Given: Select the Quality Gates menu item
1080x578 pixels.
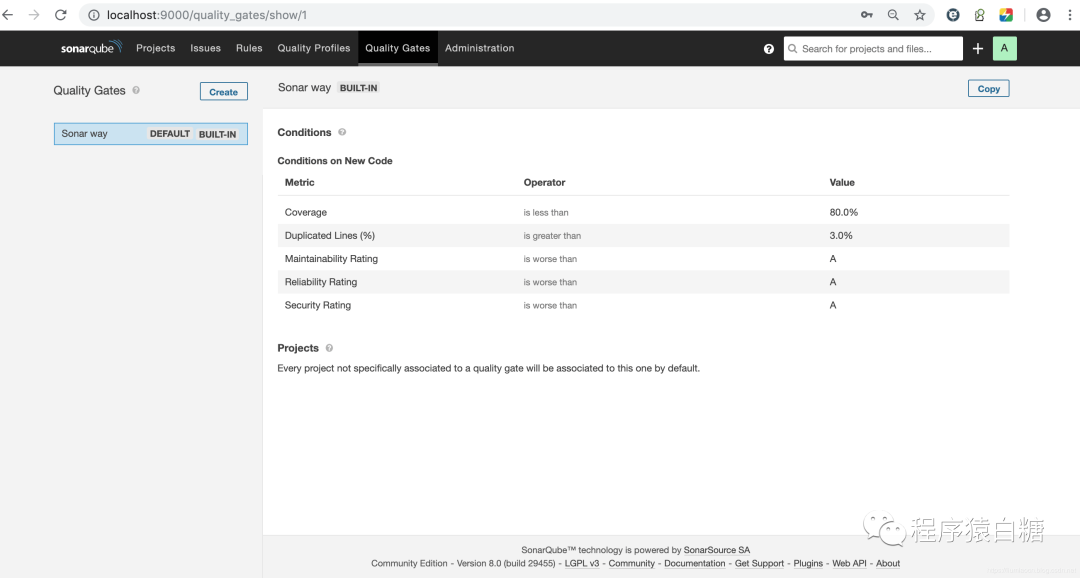Looking at the screenshot, I should pyautogui.click(x=397, y=48).
